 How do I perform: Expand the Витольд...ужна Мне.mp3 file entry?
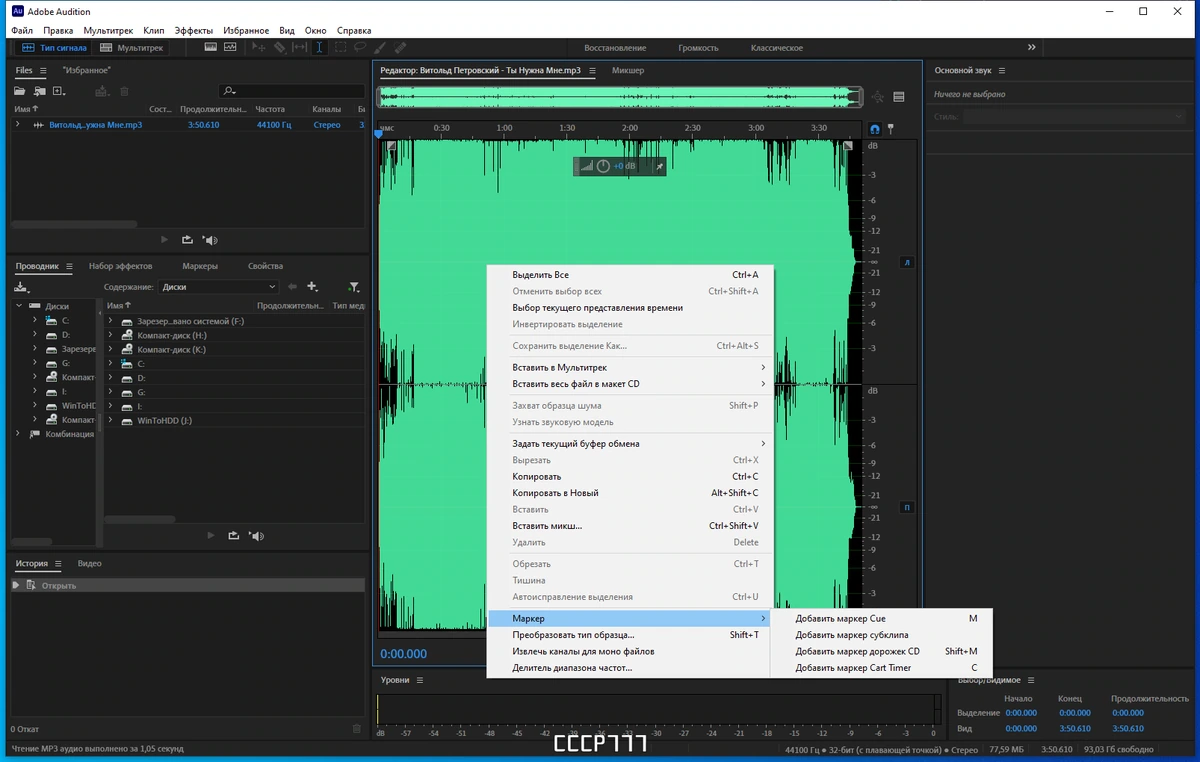click(x=17, y=125)
